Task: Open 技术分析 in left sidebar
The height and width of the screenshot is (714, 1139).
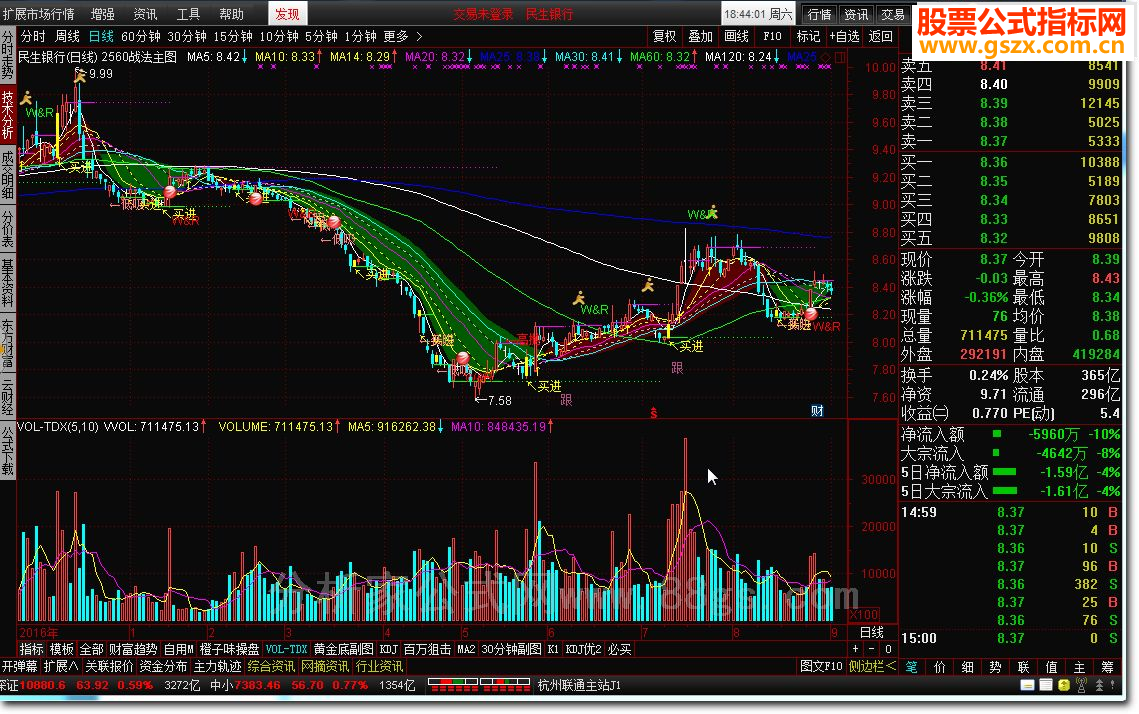Action: click(7, 115)
